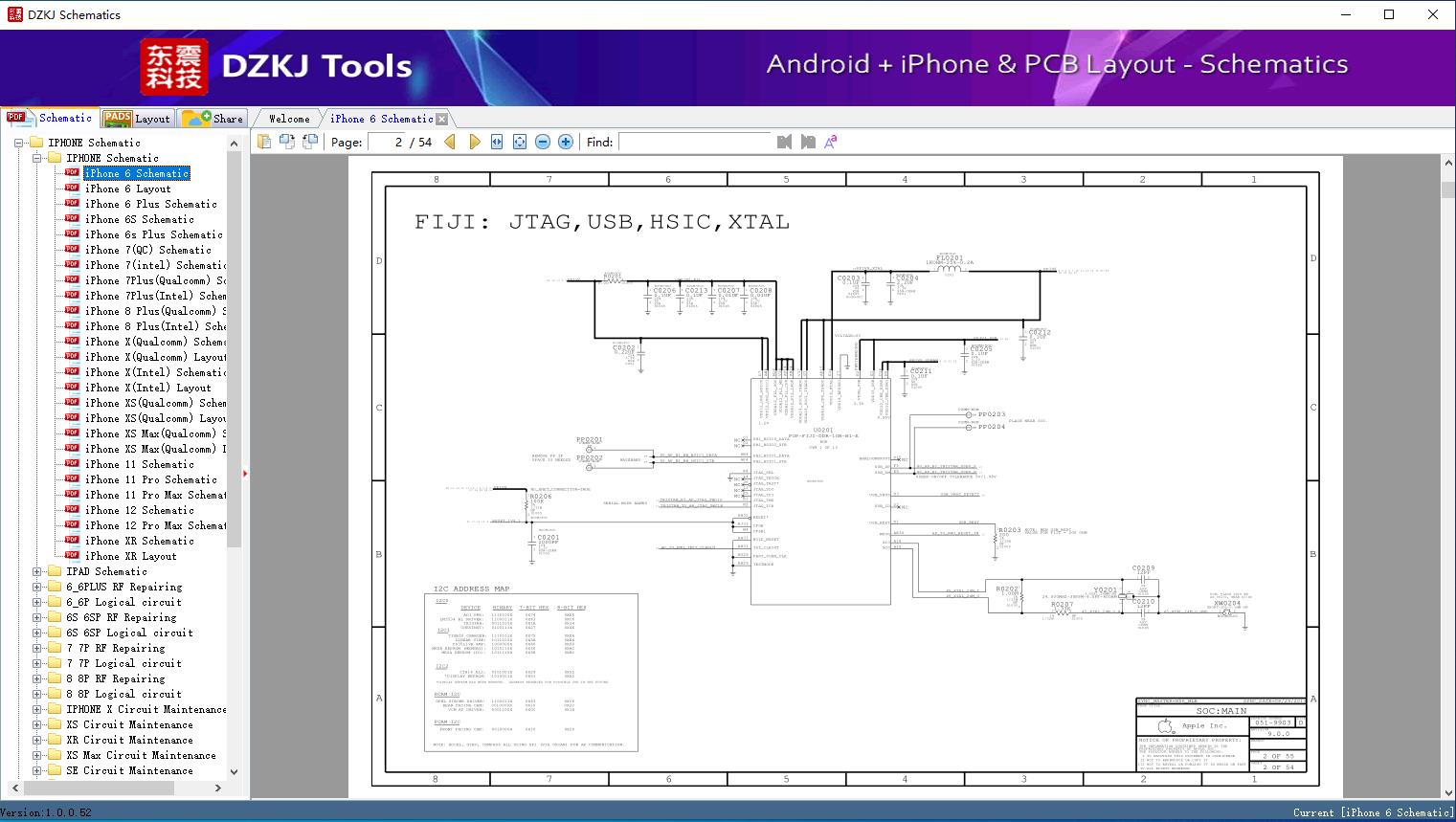Click the fit page icon

tap(520, 142)
